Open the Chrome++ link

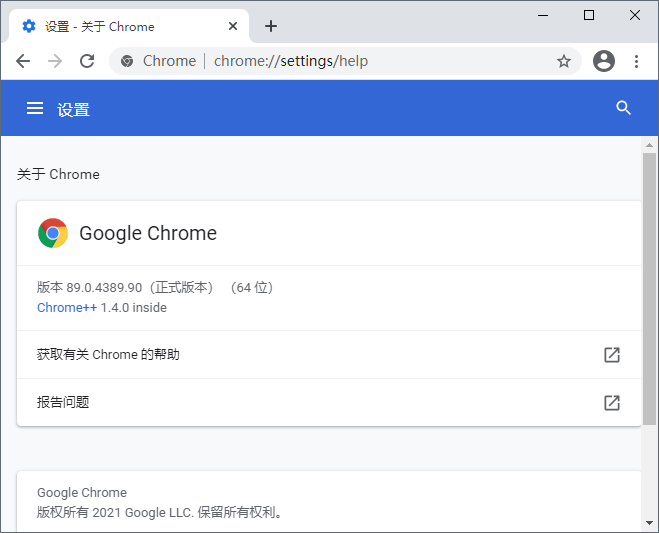67,308
